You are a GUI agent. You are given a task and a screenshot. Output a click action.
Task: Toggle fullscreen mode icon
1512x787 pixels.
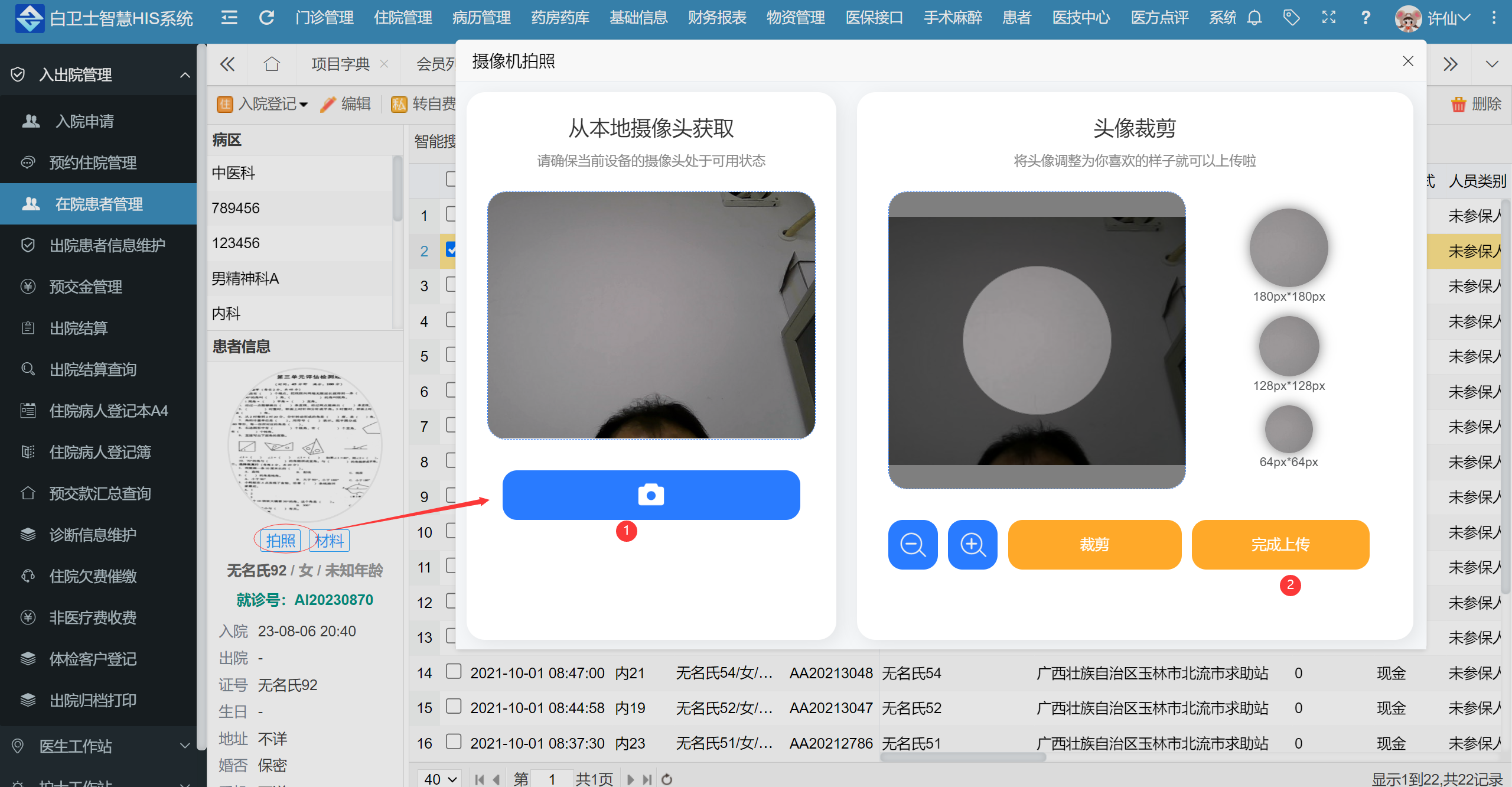pos(1329,18)
